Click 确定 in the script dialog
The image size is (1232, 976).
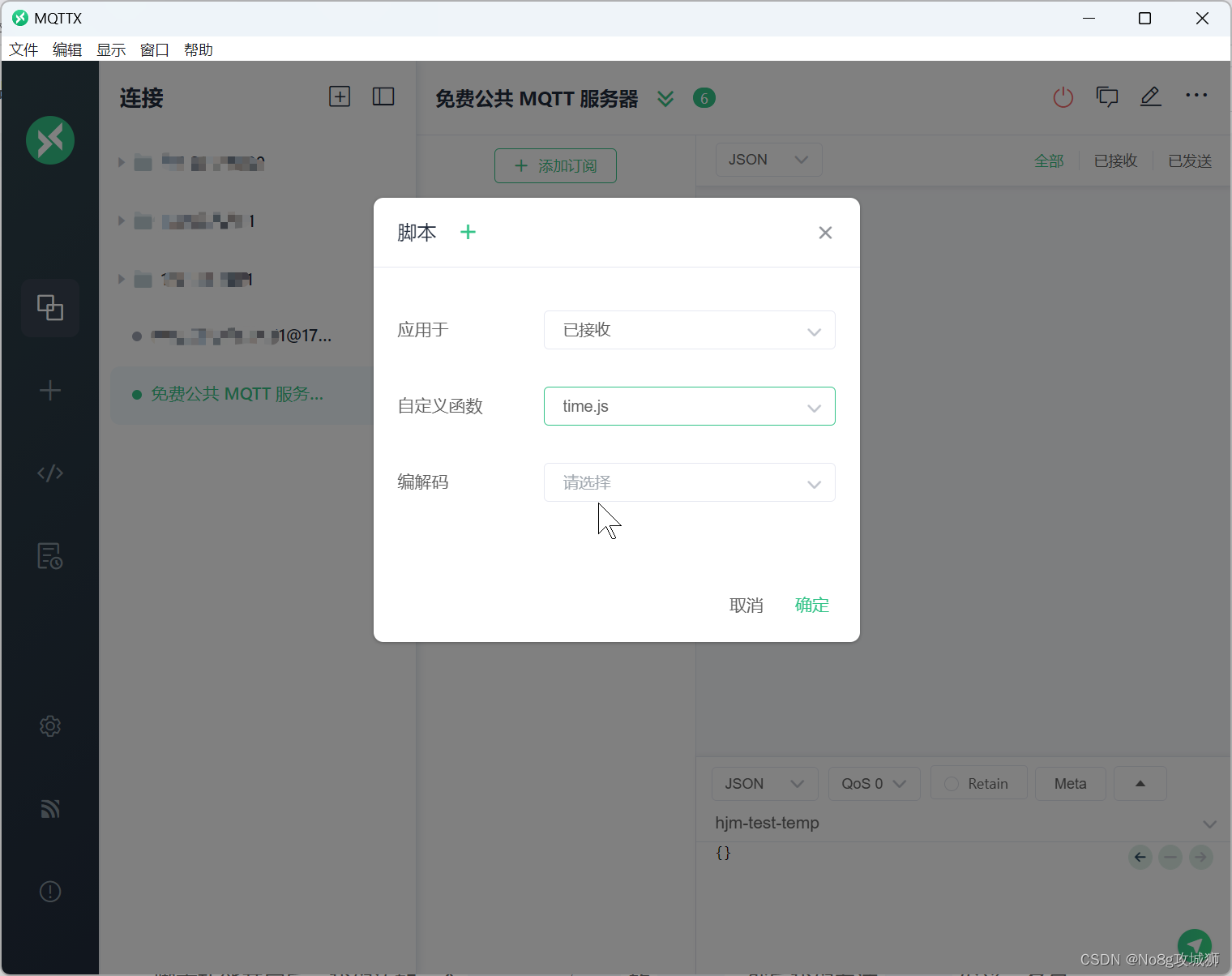pyautogui.click(x=812, y=605)
